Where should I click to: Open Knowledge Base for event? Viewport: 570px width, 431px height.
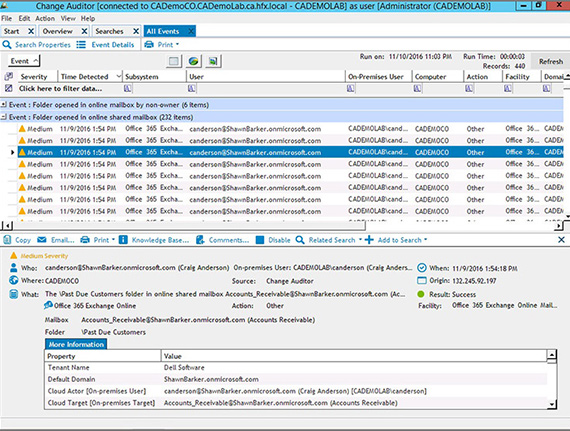(x=154, y=240)
